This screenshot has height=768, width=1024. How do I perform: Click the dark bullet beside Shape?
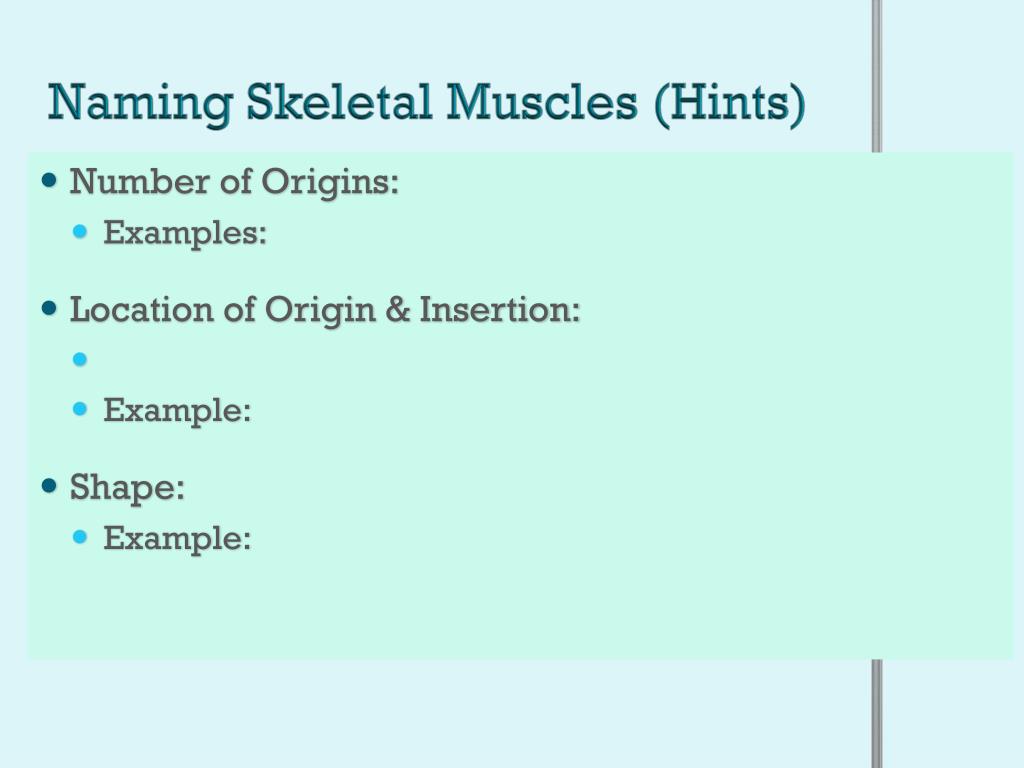tap(50, 486)
